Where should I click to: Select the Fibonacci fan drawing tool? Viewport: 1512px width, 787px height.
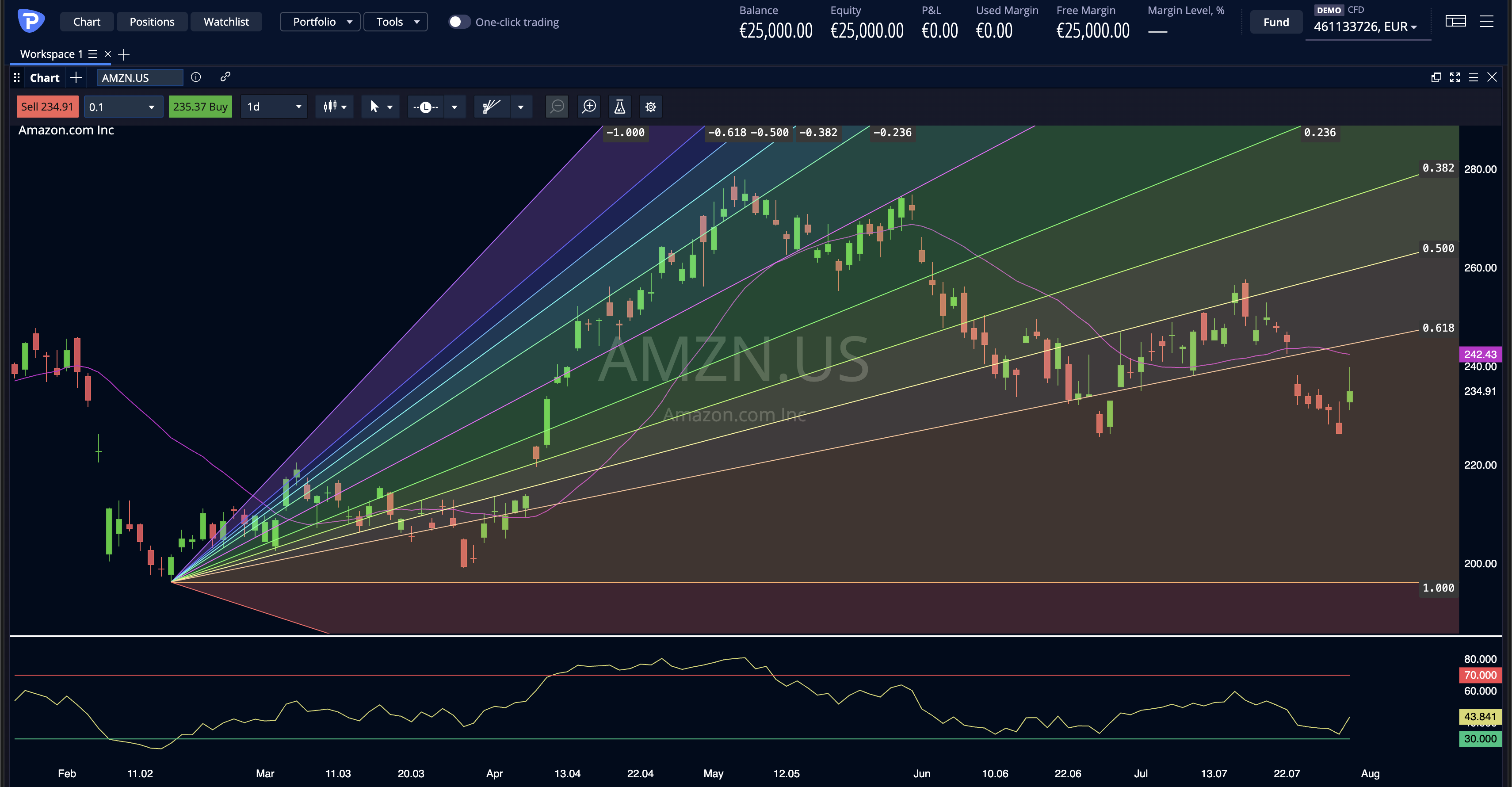pyautogui.click(x=491, y=107)
